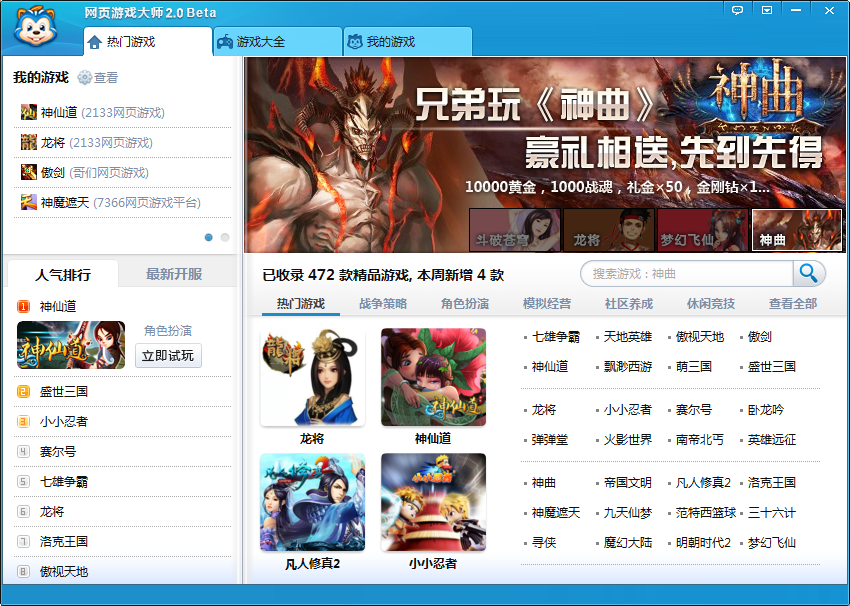Click the 小小忍者 game thumbnail
Screen dimensions: 850x606
click(433, 501)
